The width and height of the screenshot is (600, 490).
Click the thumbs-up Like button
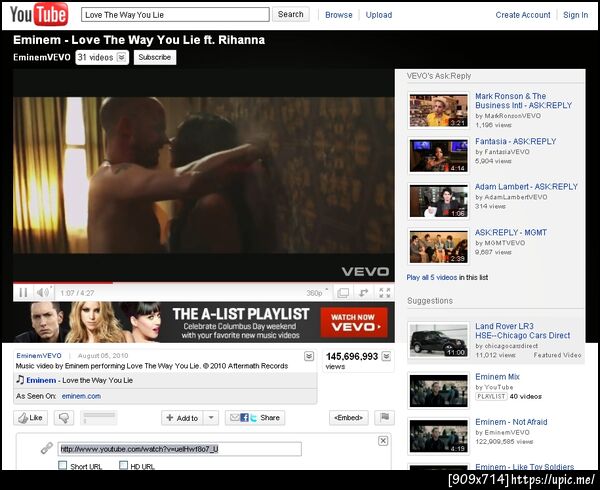click(x=31, y=418)
